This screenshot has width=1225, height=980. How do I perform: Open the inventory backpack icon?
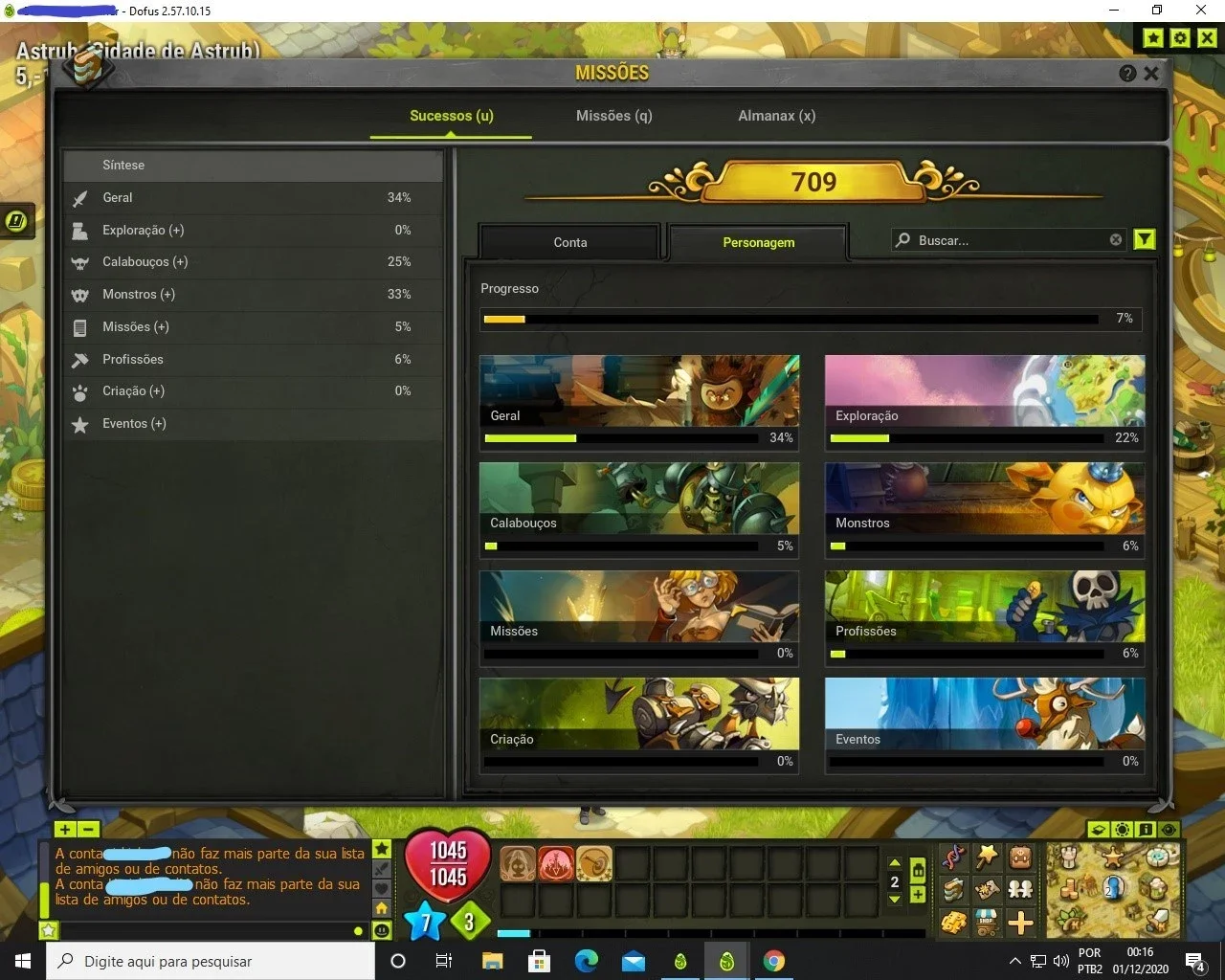1020,857
